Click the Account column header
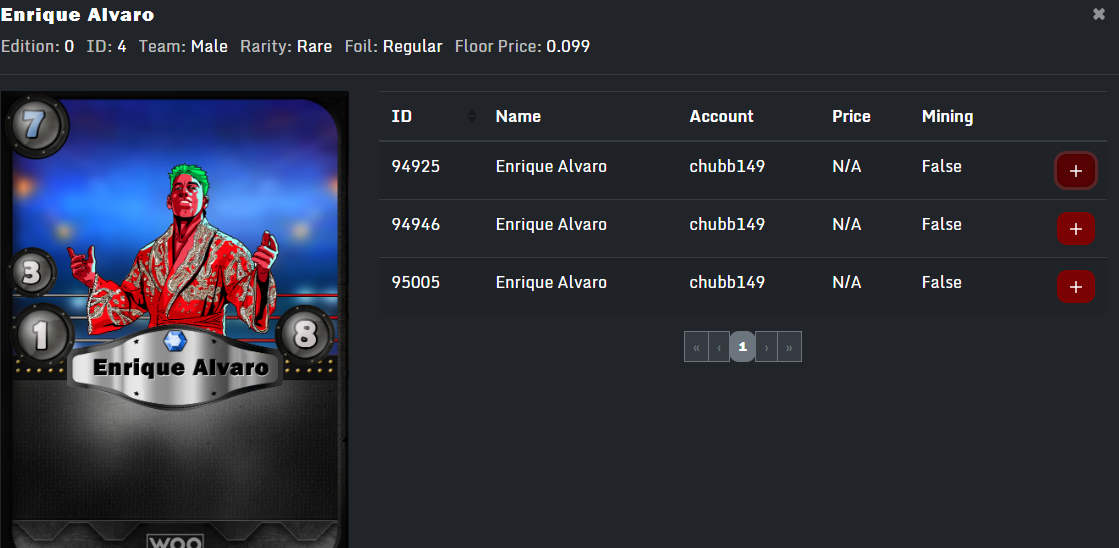The width and height of the screenshot is (1119, 548). (x=721, y=116)
